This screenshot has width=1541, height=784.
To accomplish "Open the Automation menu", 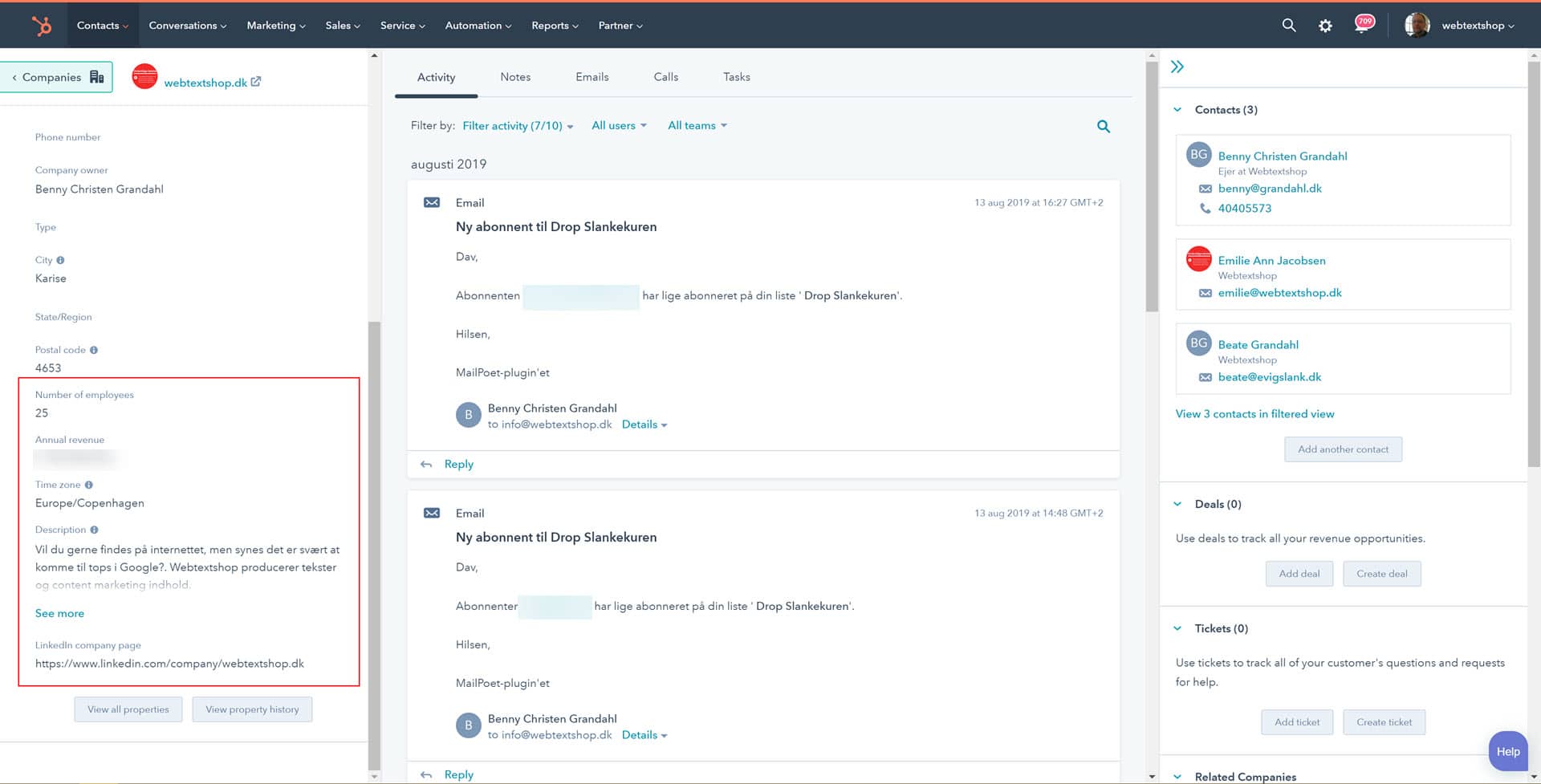I will click(478, 26).
